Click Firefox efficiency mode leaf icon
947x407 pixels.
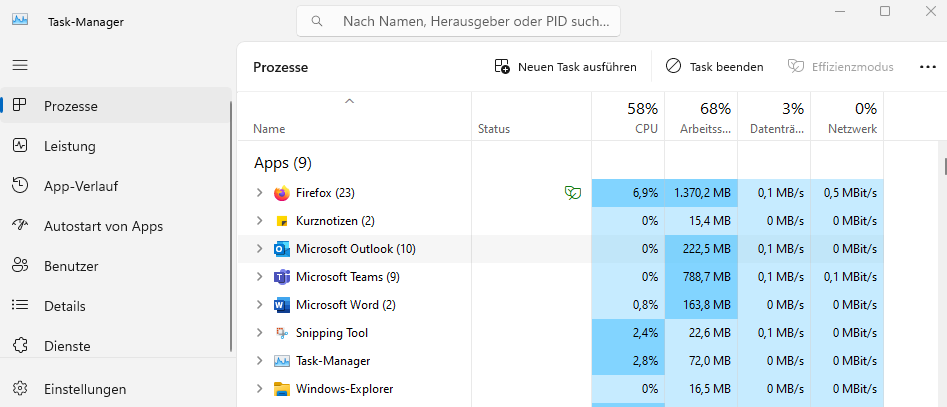(x=573, y=193)
